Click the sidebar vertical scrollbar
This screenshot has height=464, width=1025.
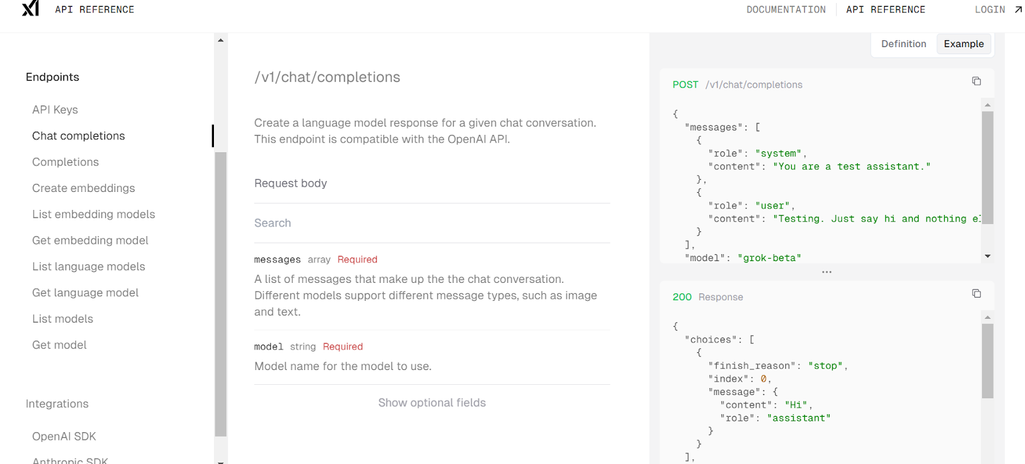(x=221, y=294)
